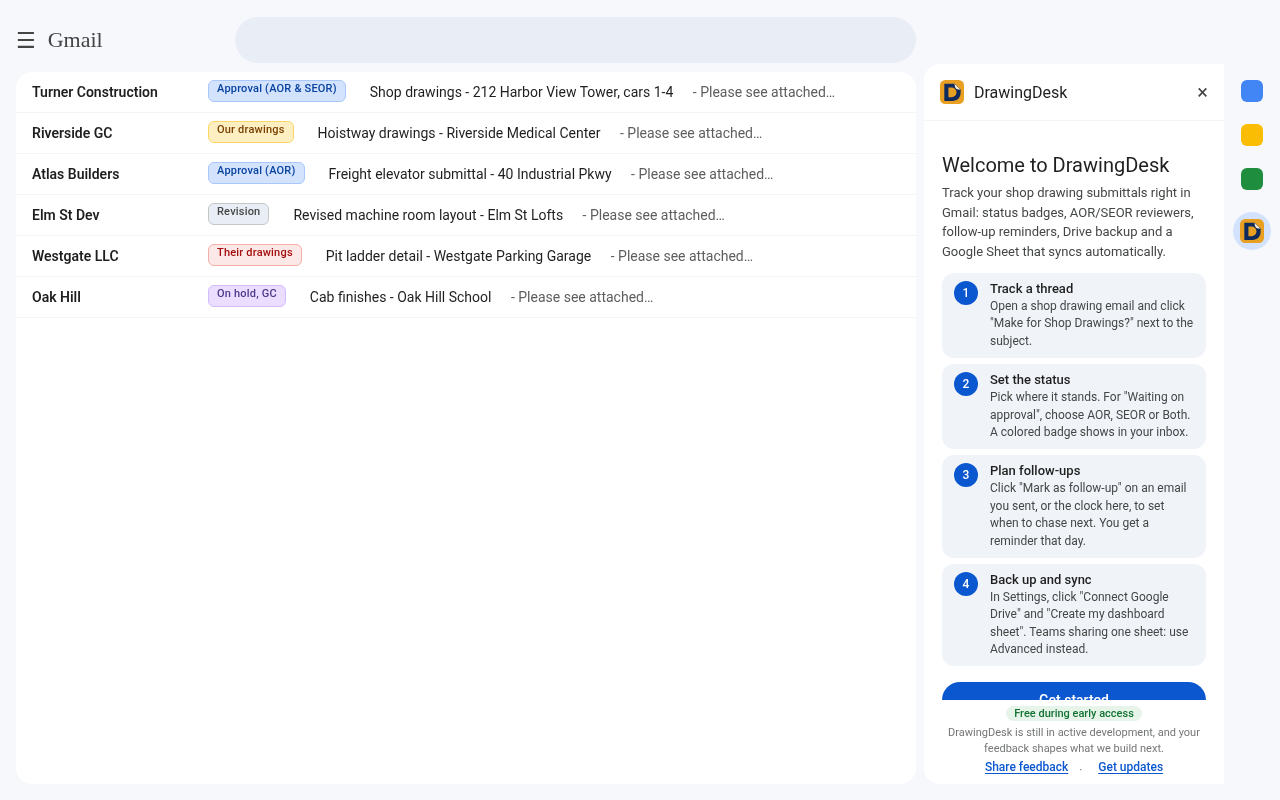Click the Our drawings badge
The width and height of the screenshot is (1280, 800).
pos(251,132)
